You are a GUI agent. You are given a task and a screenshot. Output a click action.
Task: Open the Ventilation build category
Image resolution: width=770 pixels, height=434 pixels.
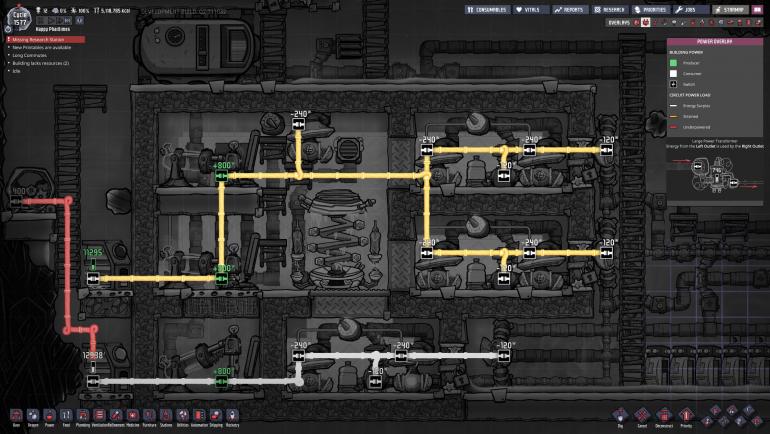pos(99,416)
